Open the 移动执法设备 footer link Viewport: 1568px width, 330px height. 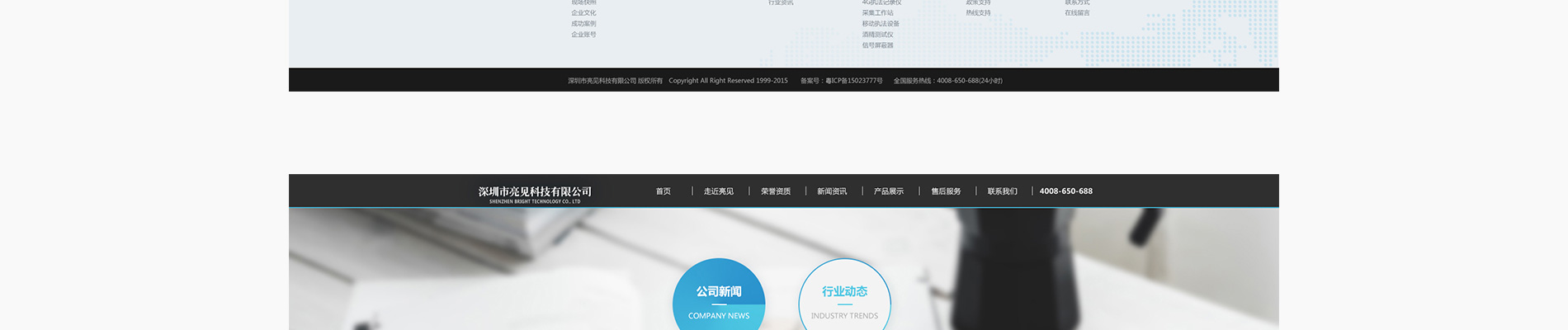pyautogui.click(x=881, y=24)
